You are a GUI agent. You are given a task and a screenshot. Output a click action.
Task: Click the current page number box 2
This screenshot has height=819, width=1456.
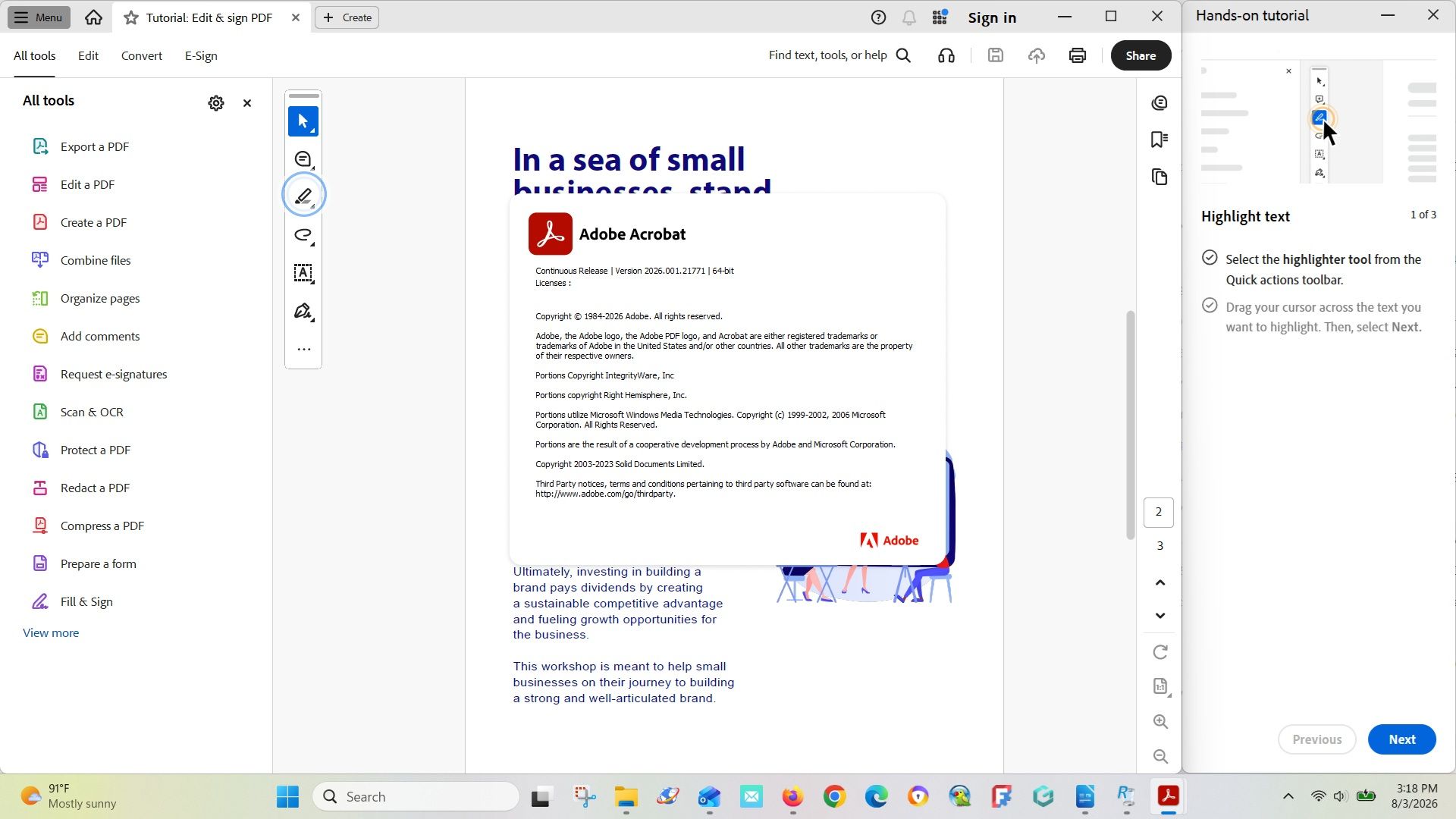[1159, 513]
